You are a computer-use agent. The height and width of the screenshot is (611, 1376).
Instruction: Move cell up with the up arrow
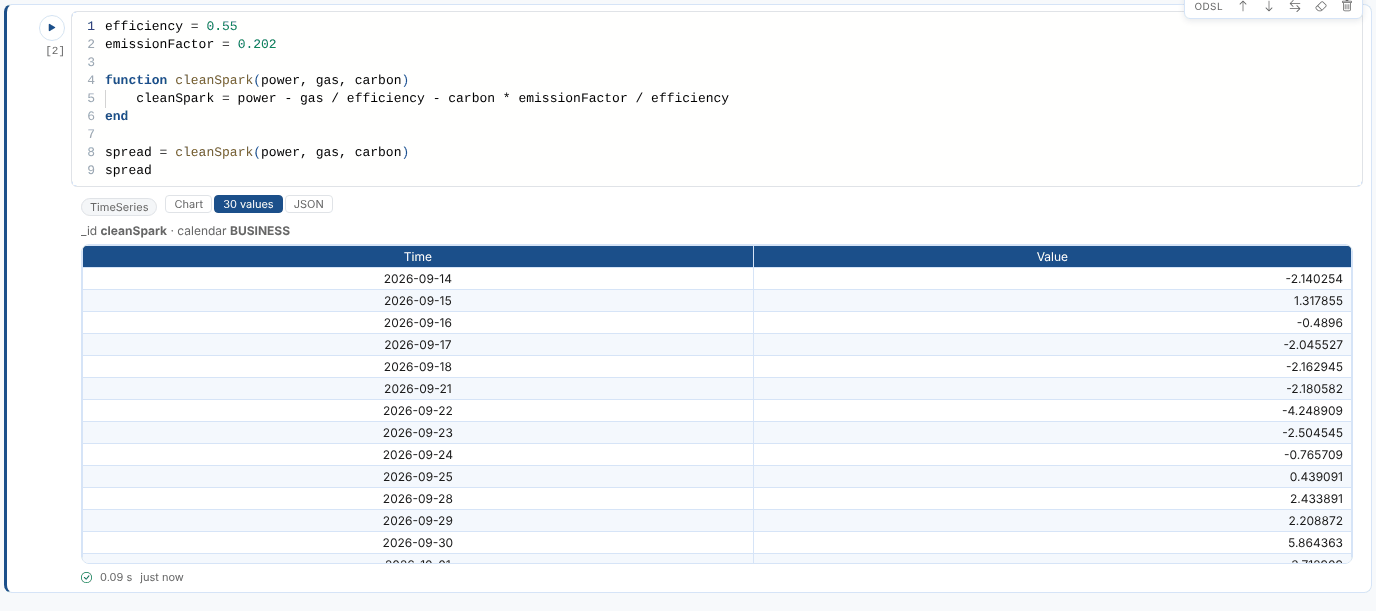pyautogui.click(x=1243, y=6)
